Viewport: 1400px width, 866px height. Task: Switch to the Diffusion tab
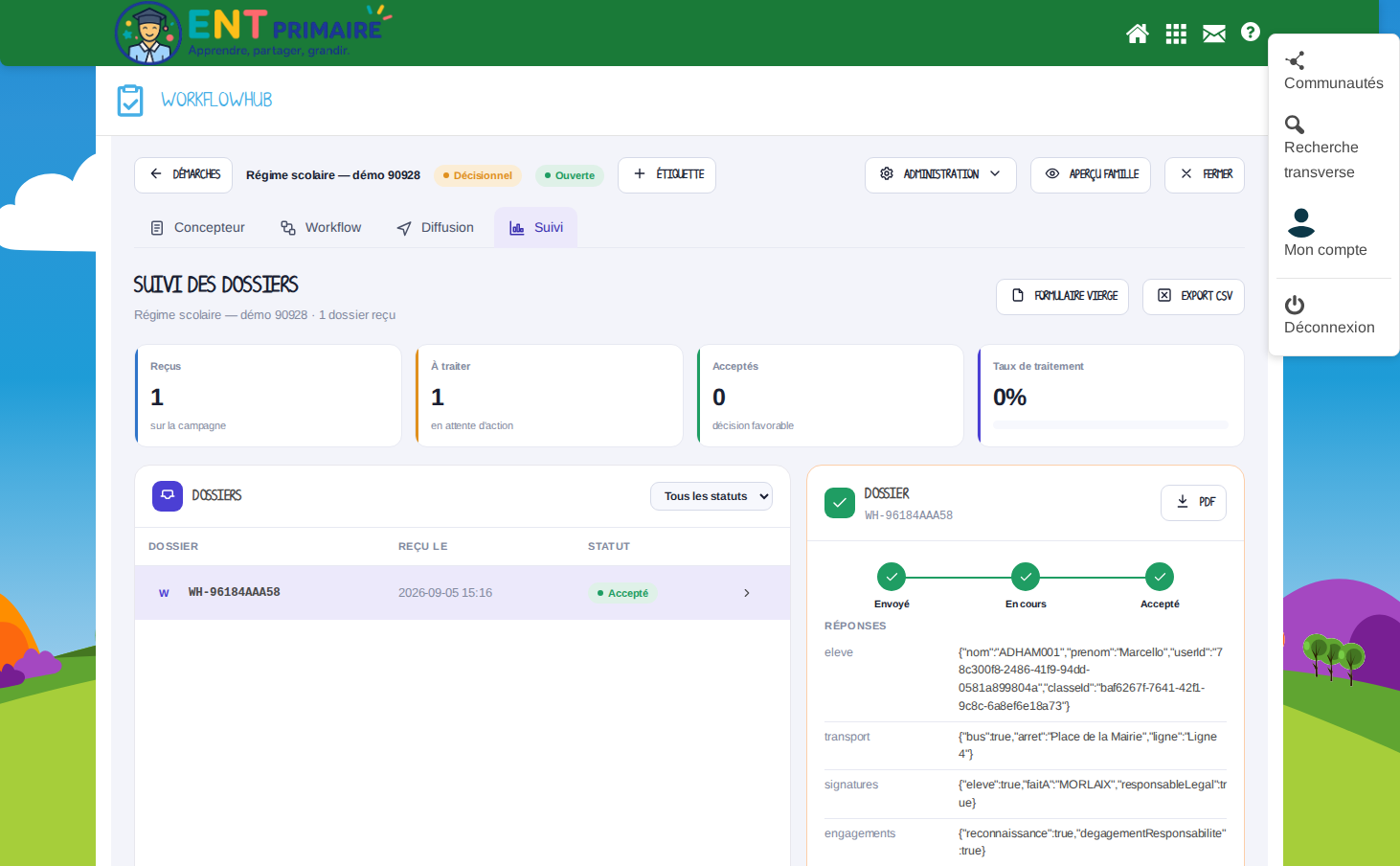pos(436,228)
